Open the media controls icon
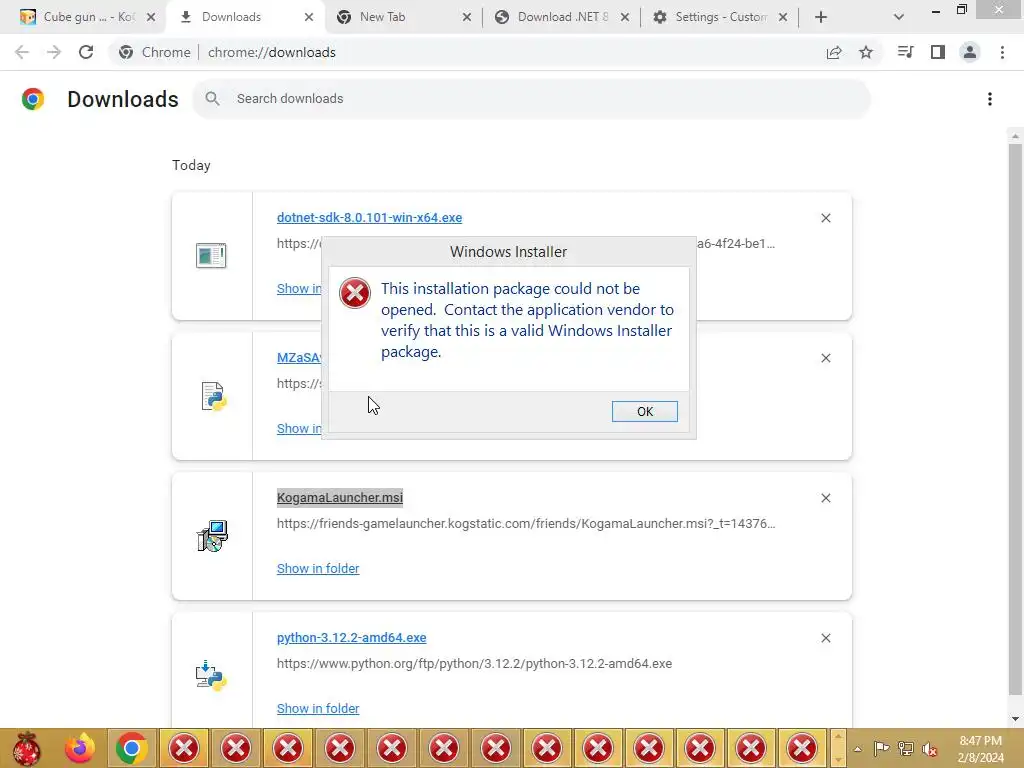Screen dimensions: 1024x768 905,52
